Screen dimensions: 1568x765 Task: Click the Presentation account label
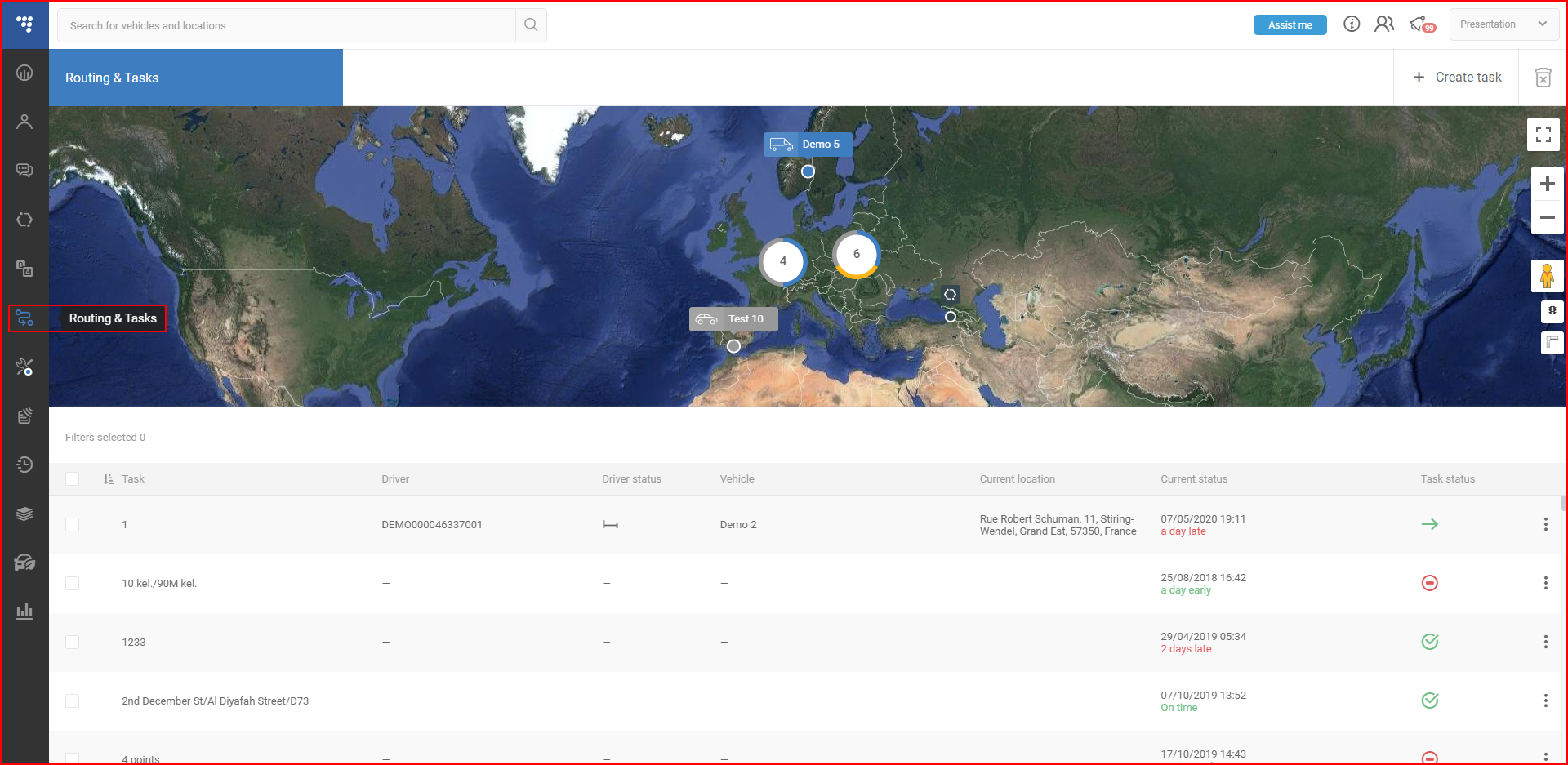tap(1487, 24)
